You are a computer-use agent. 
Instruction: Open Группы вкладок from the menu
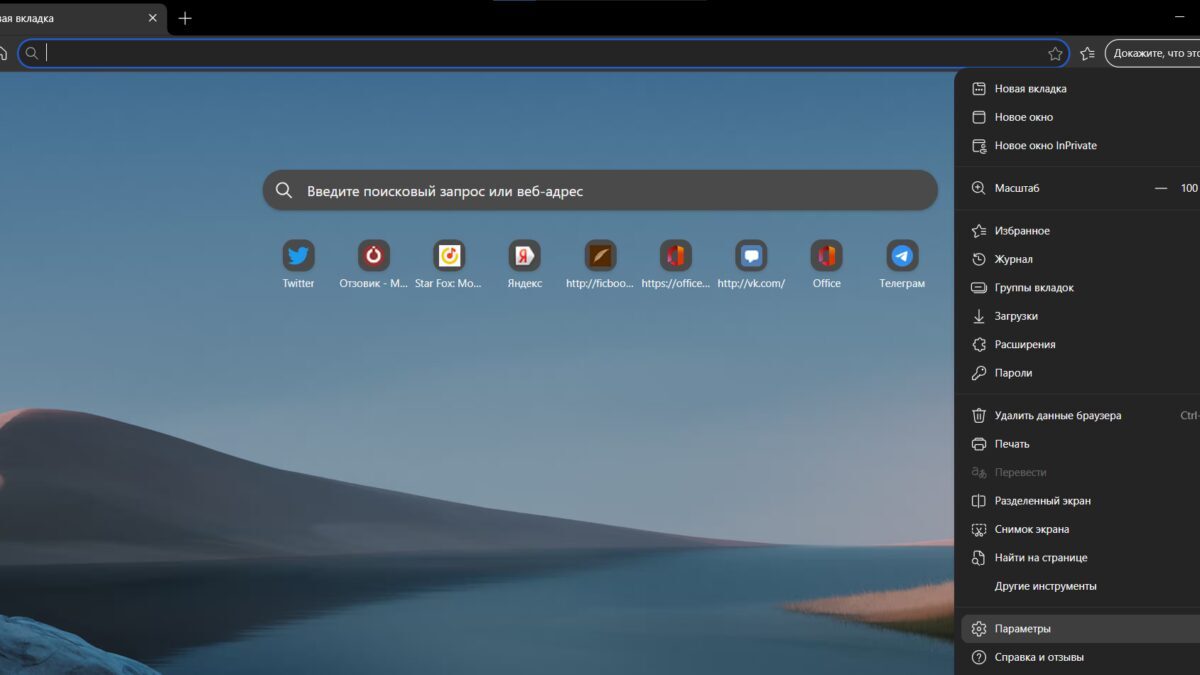click(x=1078, y=288)
